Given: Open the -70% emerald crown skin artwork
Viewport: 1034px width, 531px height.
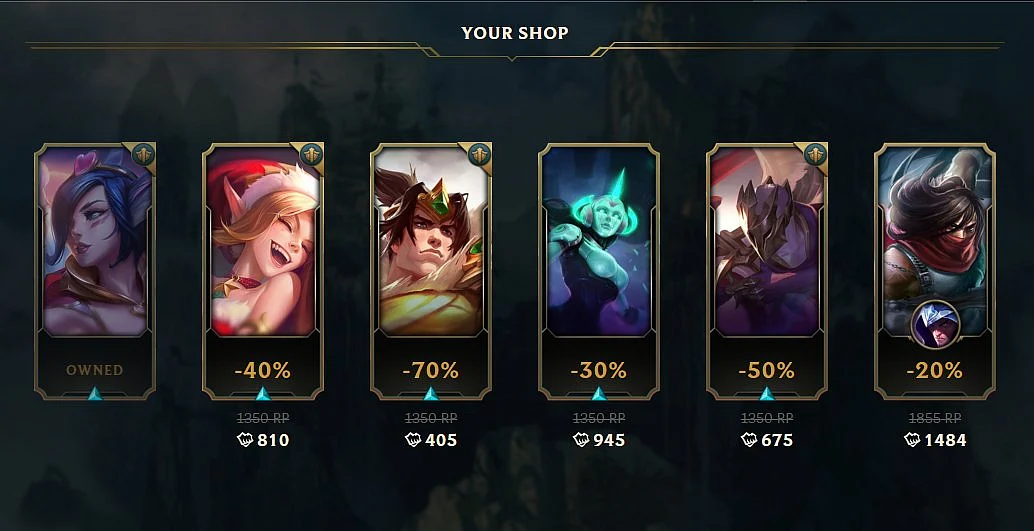Looking at the screenshot, I should [431, 241].
